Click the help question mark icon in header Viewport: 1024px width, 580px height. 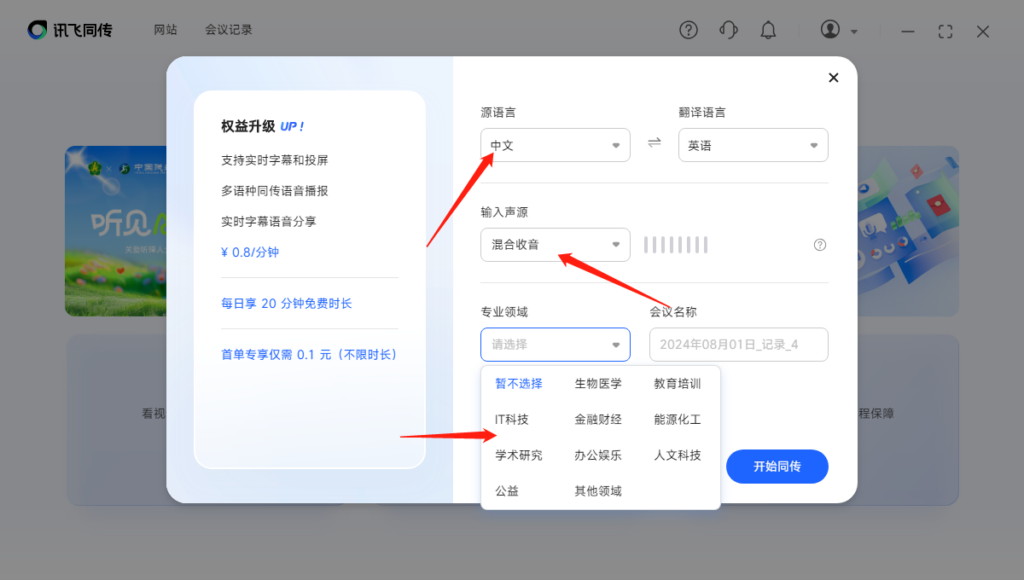click(688, 30)
